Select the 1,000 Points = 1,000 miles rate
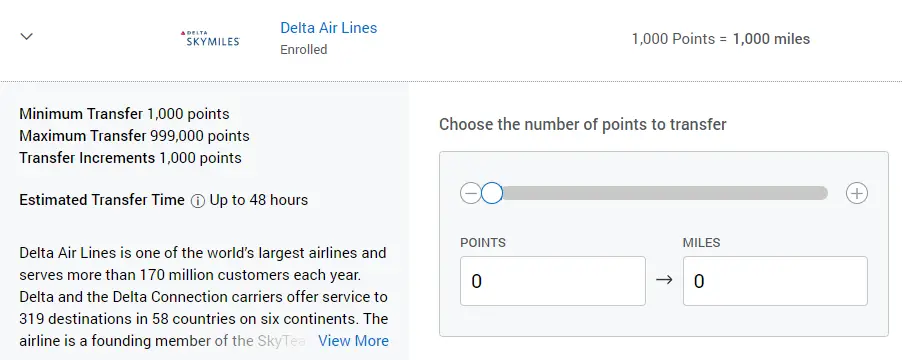 [721, 39]
